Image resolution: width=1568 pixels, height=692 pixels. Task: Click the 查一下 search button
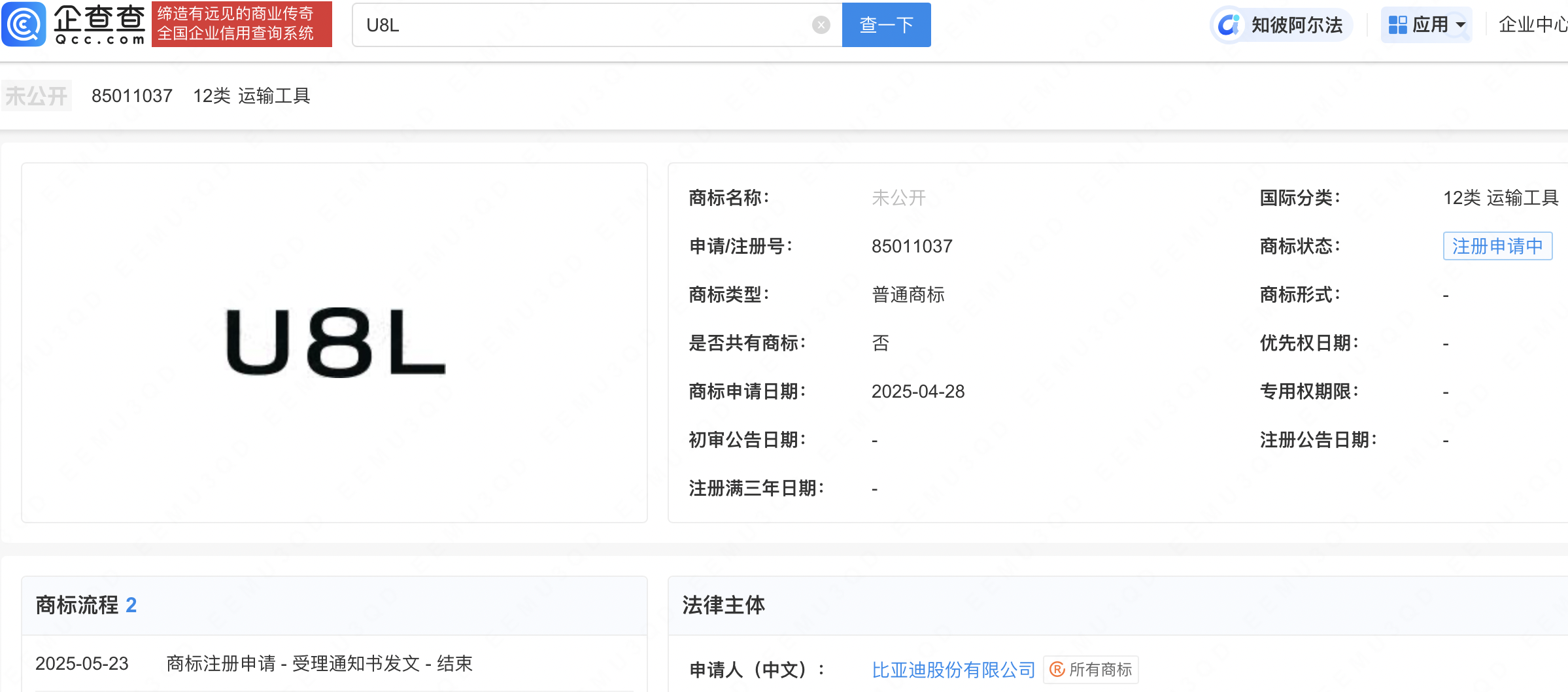886,25
